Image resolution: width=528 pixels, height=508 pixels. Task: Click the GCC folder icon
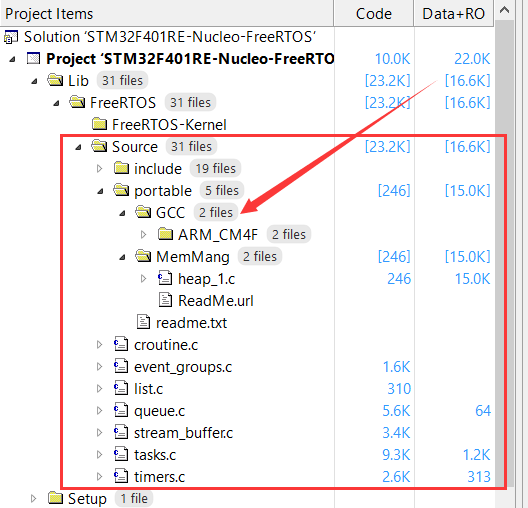point(143,212)
